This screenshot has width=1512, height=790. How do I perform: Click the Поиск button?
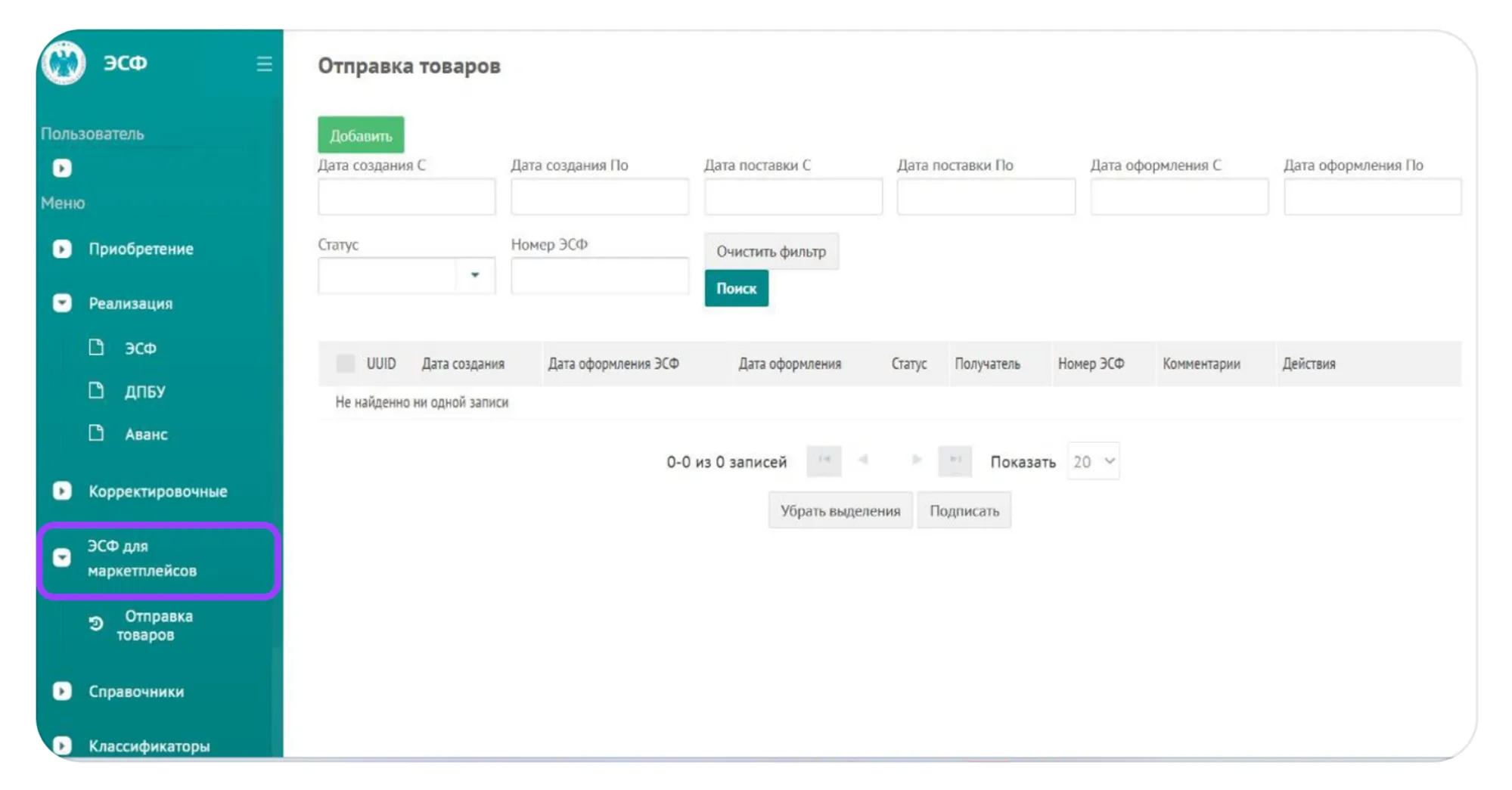(x=736, y=289)
